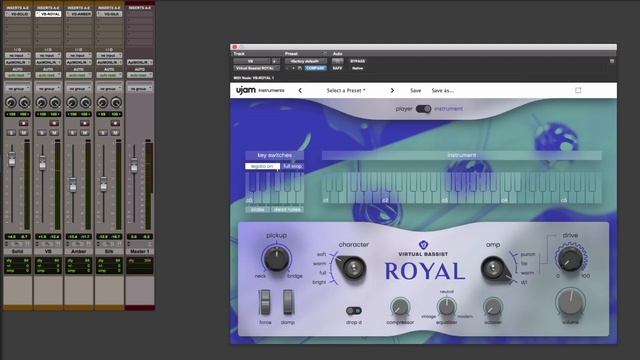
Task: Open Amber track group dropdown
Action: pos(79,88)
